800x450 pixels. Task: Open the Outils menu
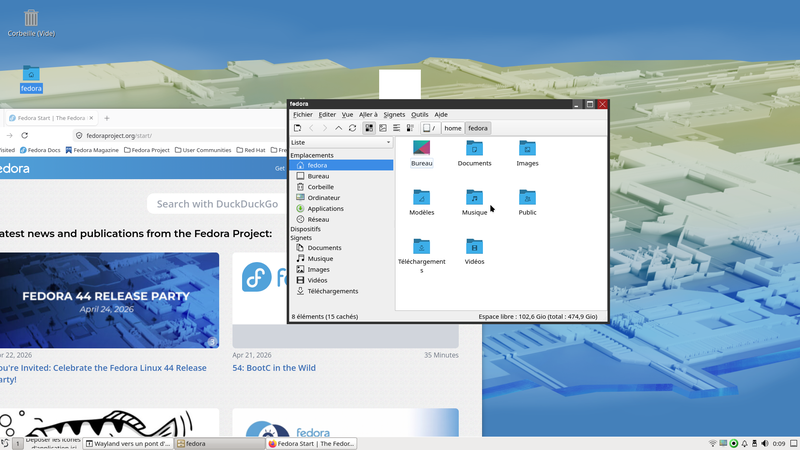point(419,114)
